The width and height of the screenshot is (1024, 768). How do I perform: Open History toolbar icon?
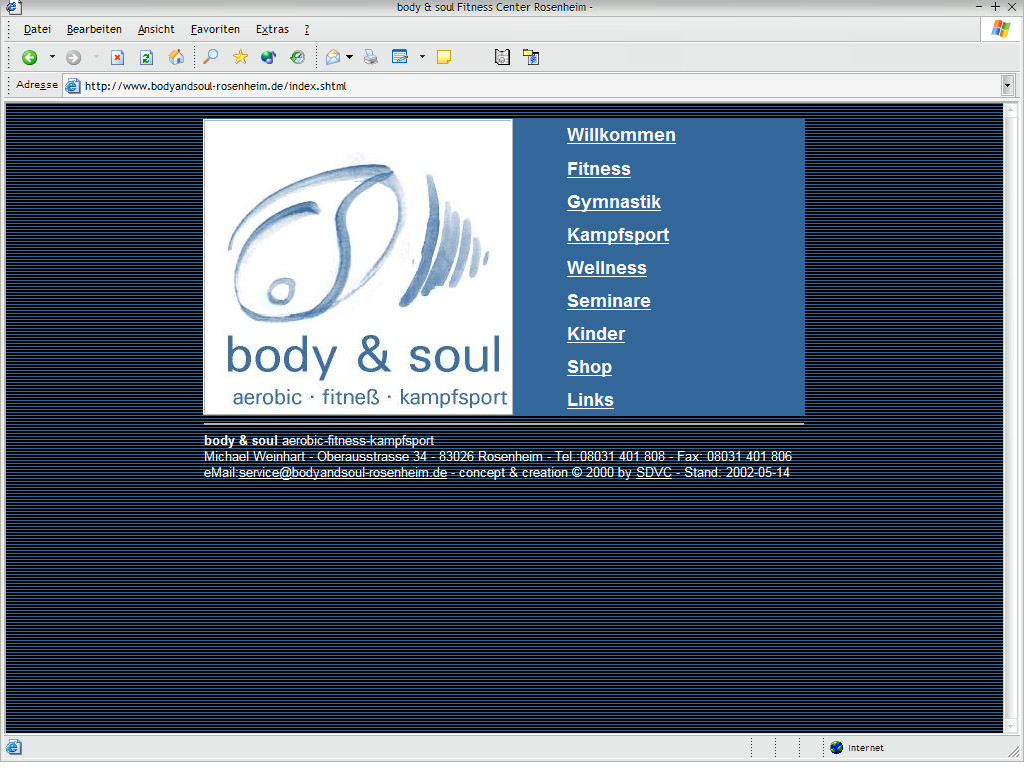pos(297,57)
